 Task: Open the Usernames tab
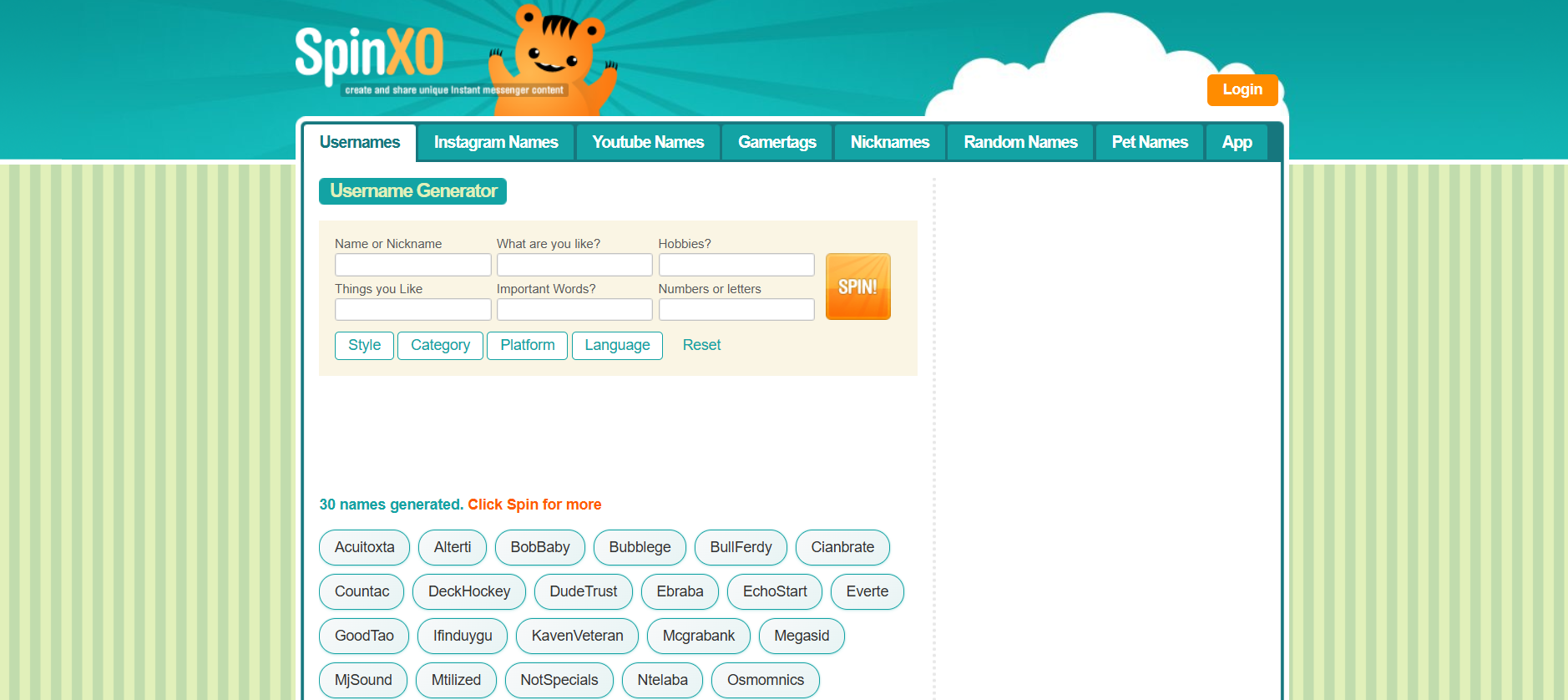[x=360, y=142]
